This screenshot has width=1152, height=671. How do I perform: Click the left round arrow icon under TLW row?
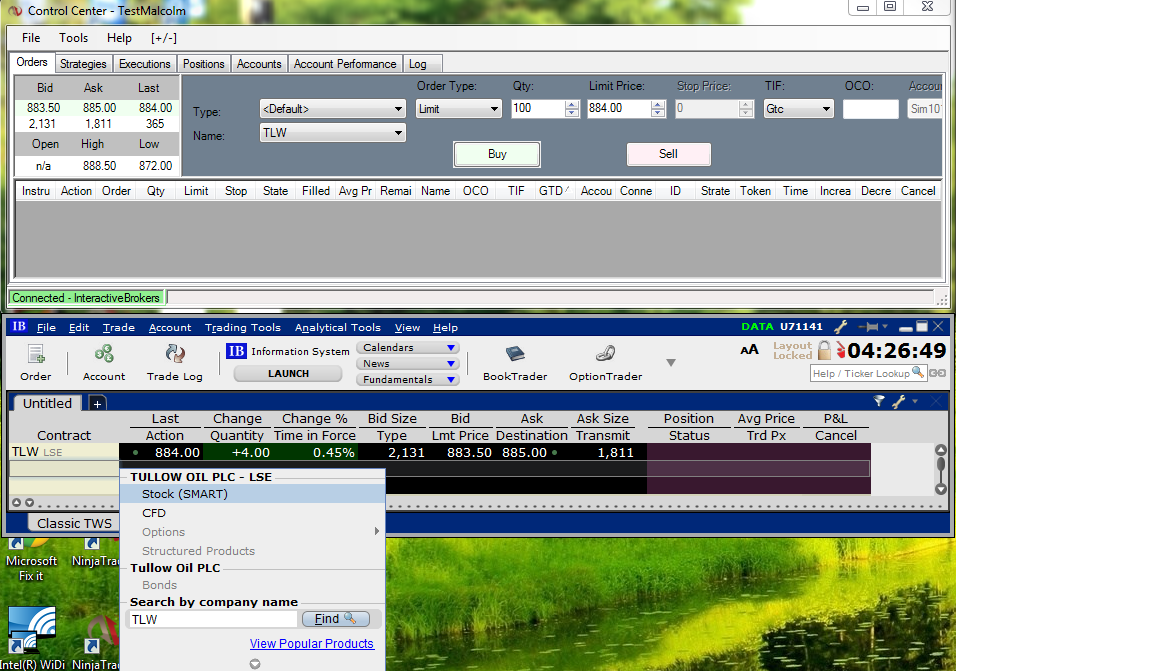pos(16,503)
